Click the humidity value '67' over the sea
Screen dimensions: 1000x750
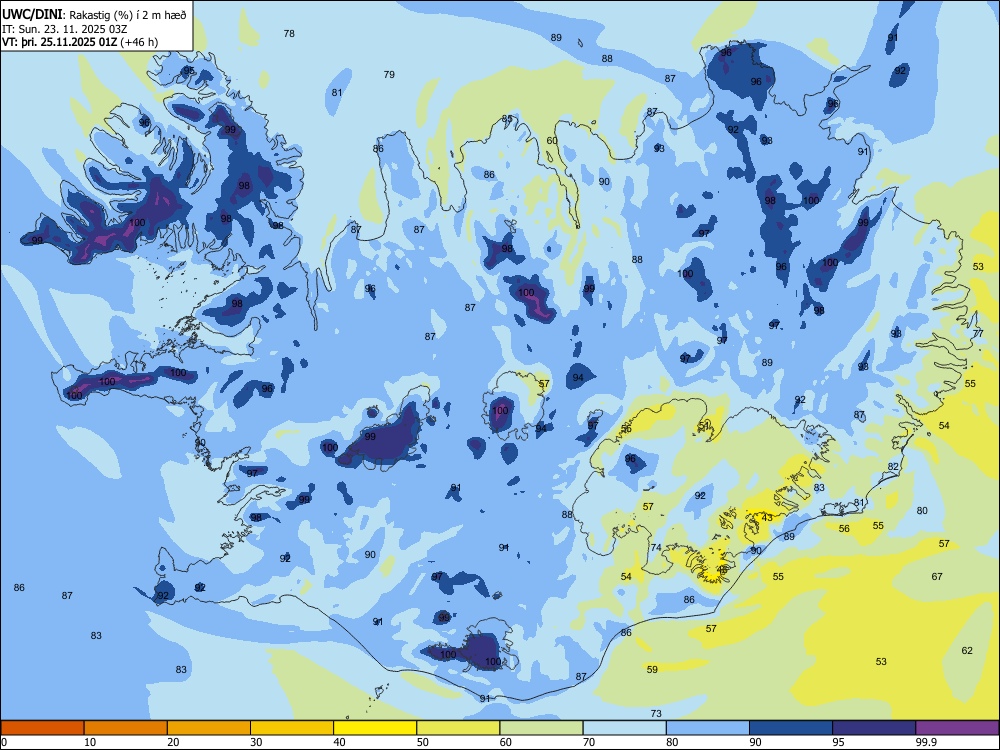coord(937,577)
